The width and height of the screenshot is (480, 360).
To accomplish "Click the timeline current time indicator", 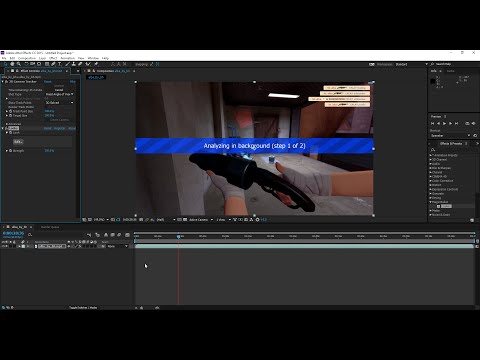I will coord(179,236).
